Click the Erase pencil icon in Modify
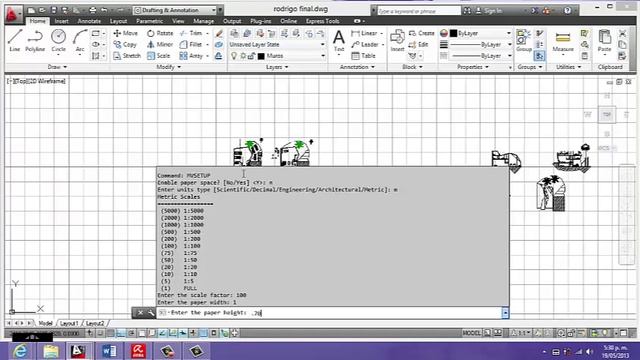This screenshot has width=640, height=360. point(219,33)
